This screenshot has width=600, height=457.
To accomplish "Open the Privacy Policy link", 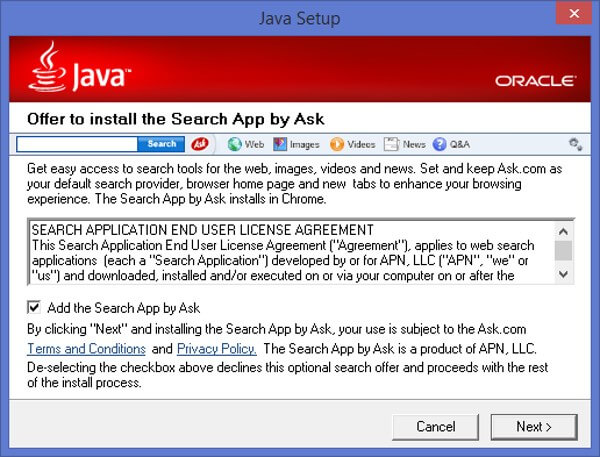I will 217,348.
